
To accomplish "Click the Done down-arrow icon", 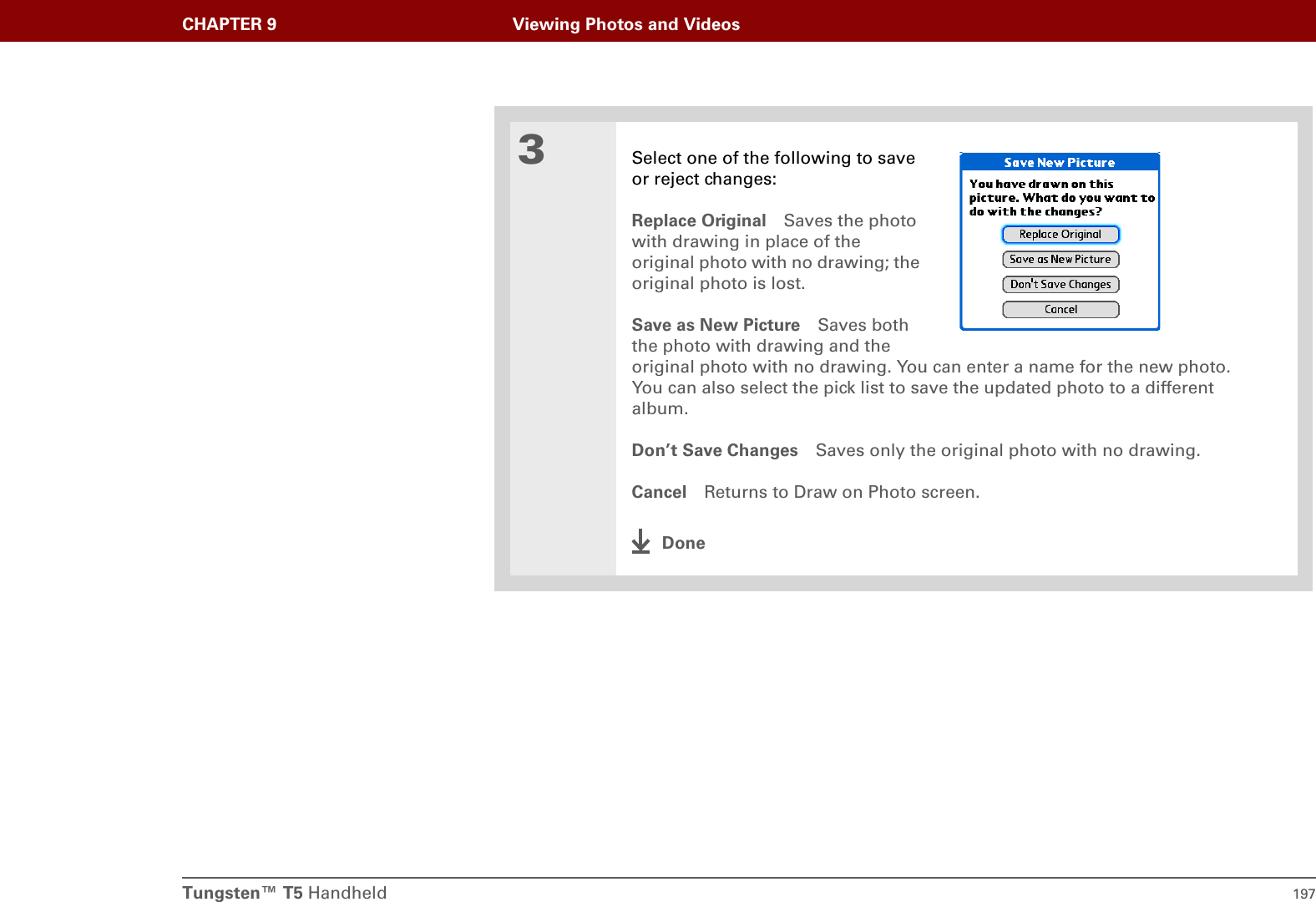I will 640,541.
